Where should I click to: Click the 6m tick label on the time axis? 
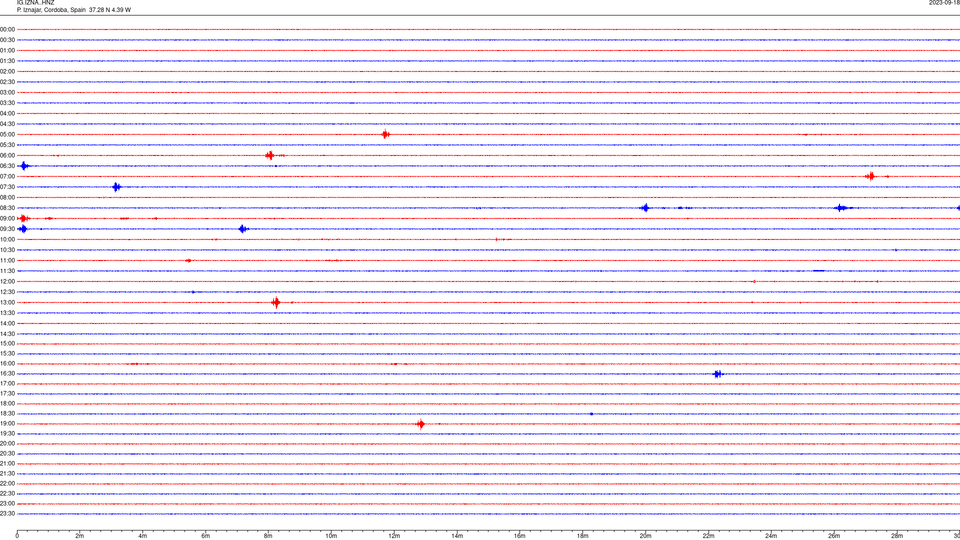[205, 536]
